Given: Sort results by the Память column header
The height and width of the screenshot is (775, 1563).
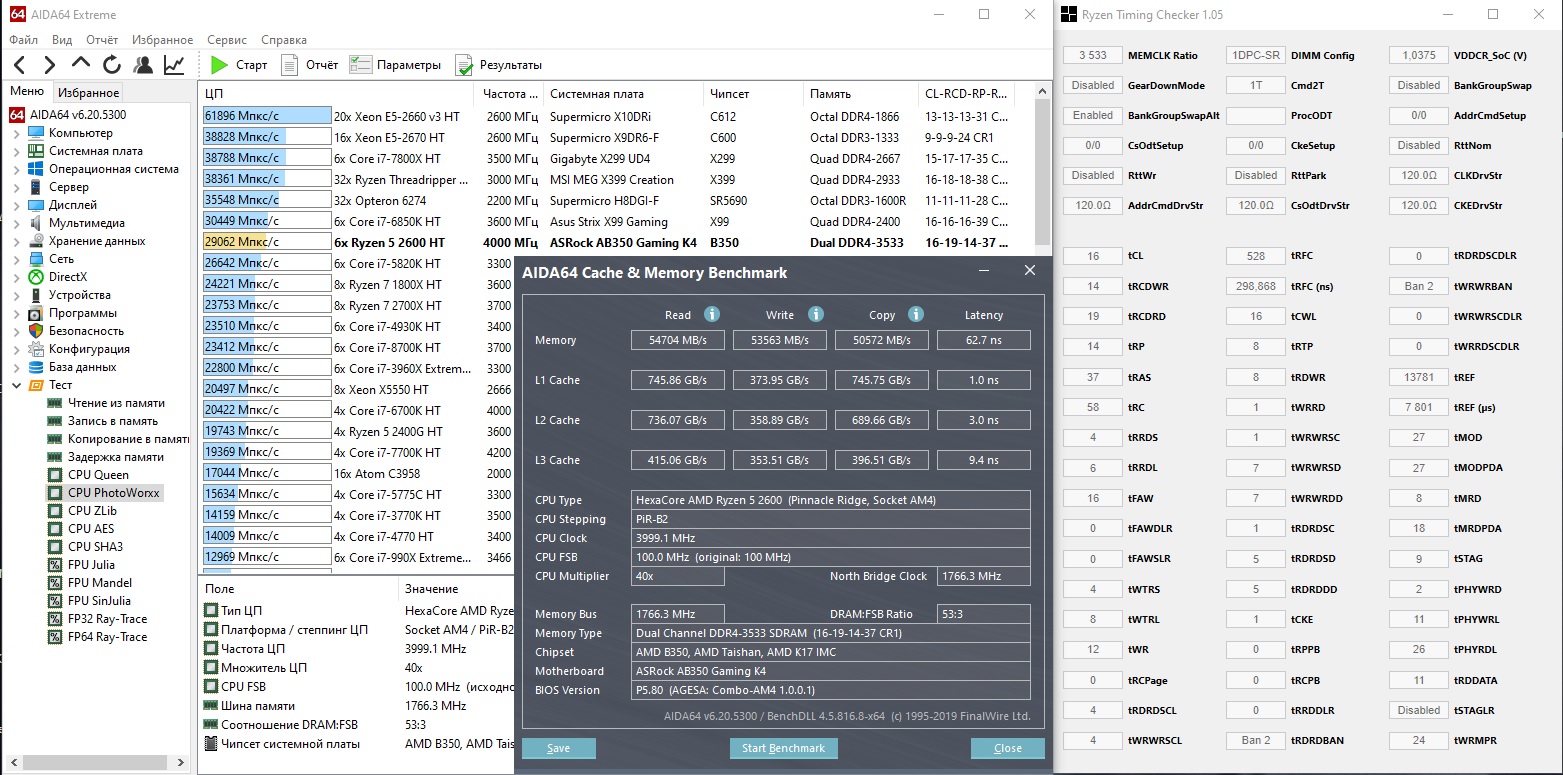Looking at the screenshot, I should (x=862, y=94).
